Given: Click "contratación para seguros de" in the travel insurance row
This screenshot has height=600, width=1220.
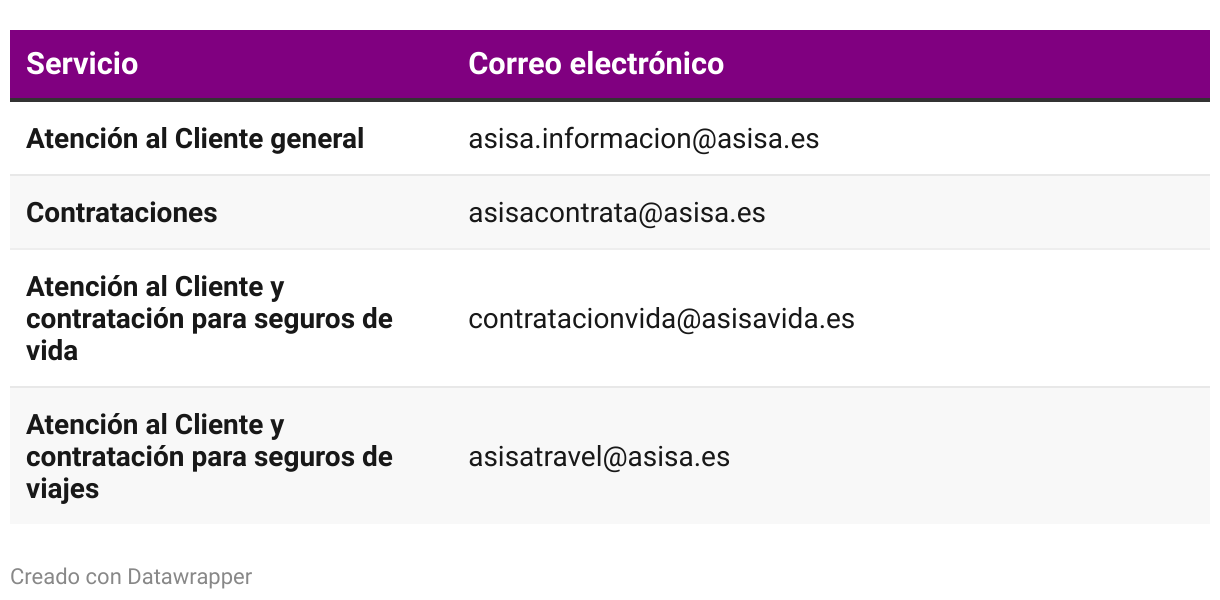Looking at the screenshot, I should pyautogui.click(x=209, y=457).
